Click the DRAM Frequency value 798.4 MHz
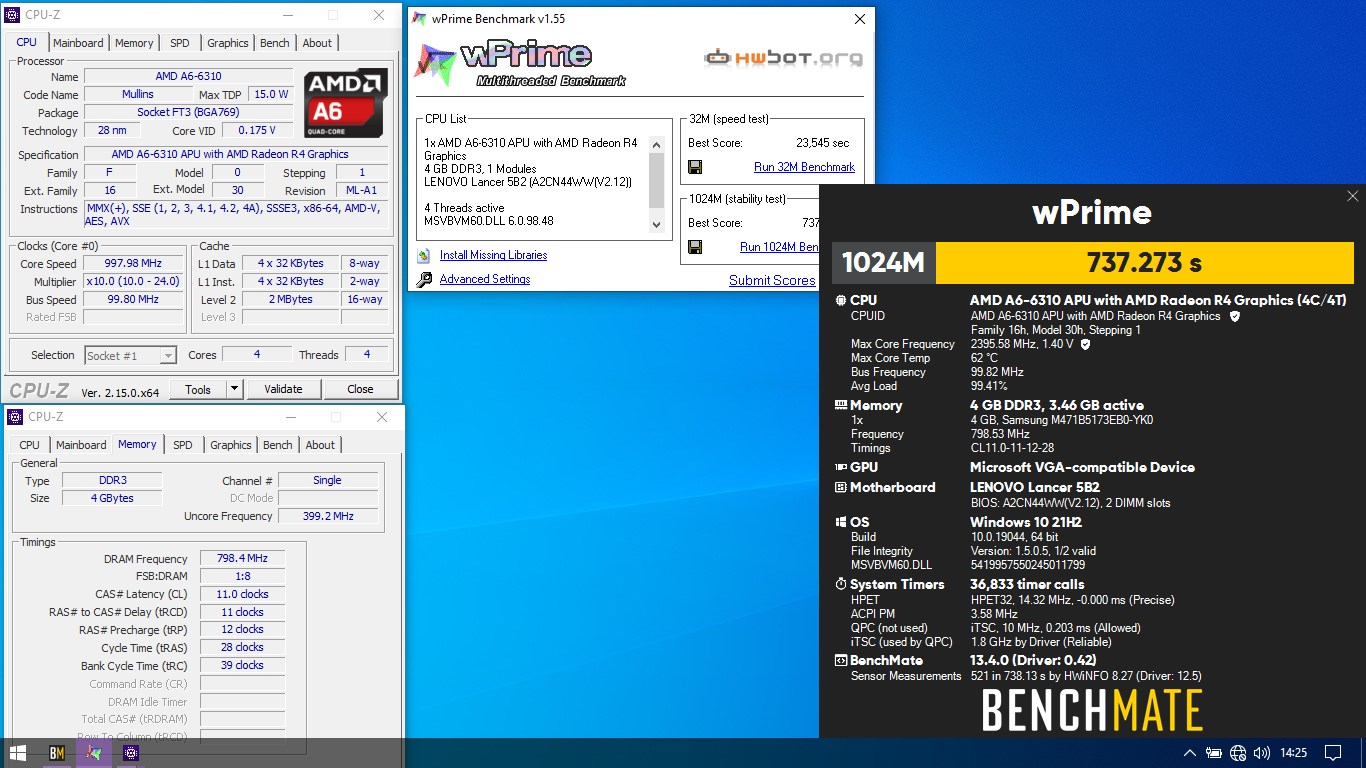Screen dimensions: 1366x768 242,559
